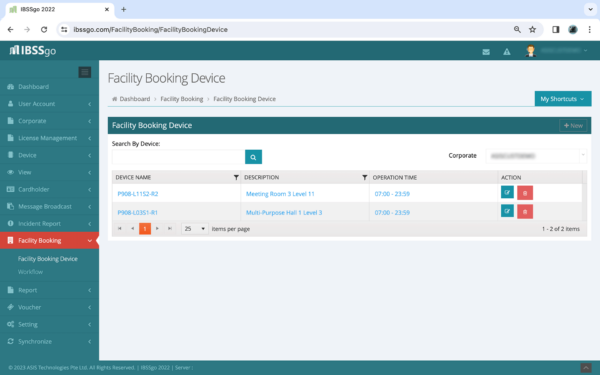Close the IBSSgo 2022 browser tab

tap(107, 10)
